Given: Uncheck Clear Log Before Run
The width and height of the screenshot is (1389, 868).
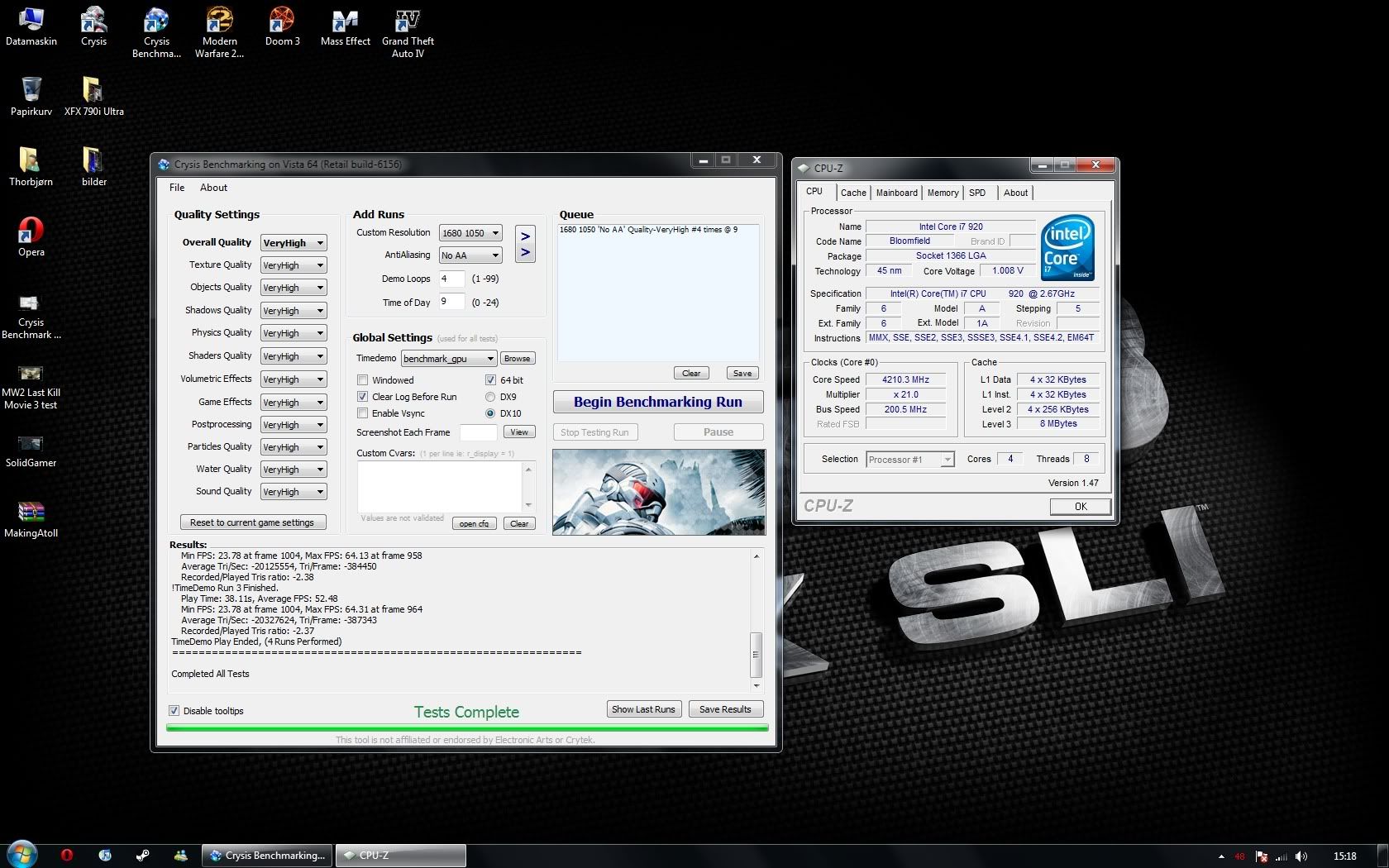Looking at the screenshot, I should pos(362,397).
